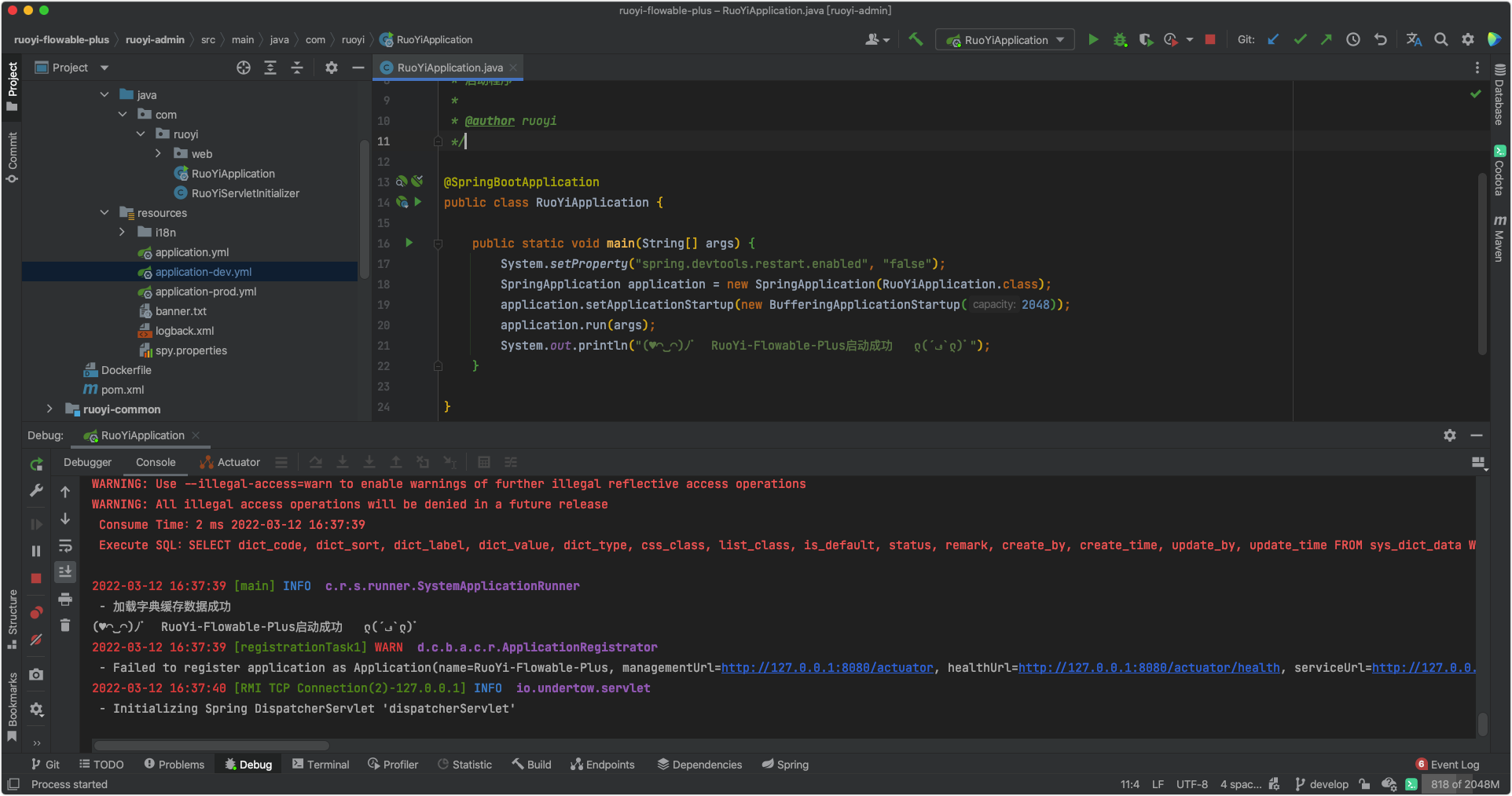Open the Endpoints tool window tab
The image size is (1512, 796).
point(603,764)
